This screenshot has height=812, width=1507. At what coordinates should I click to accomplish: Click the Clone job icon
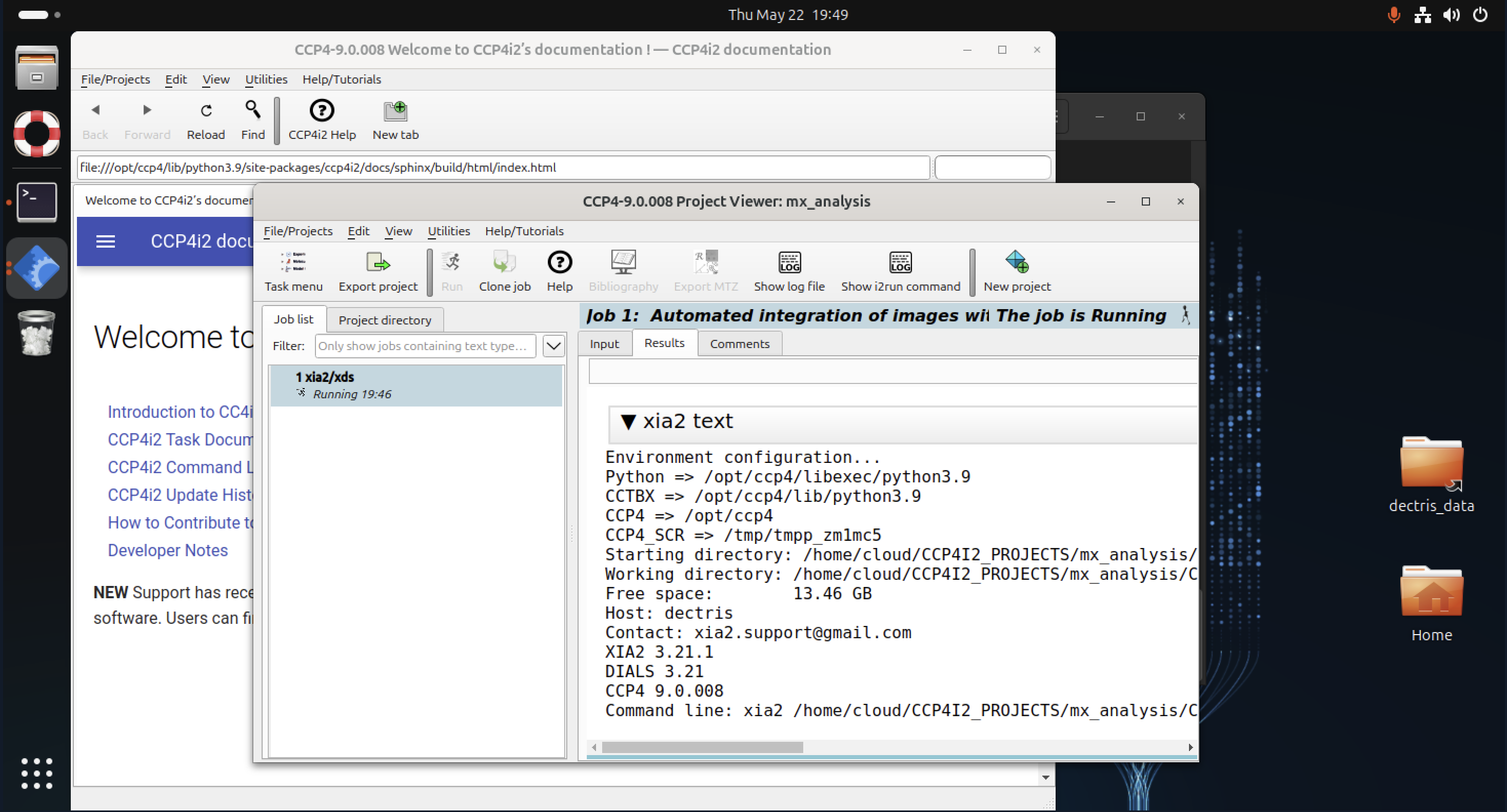tap(504, 271)
